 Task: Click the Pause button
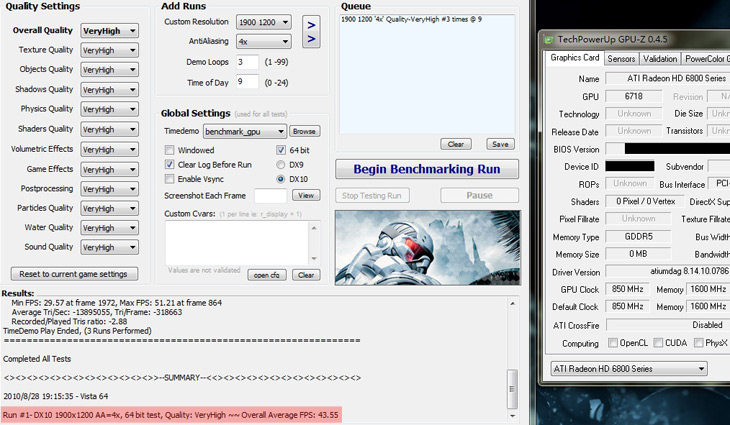[479, 196]
